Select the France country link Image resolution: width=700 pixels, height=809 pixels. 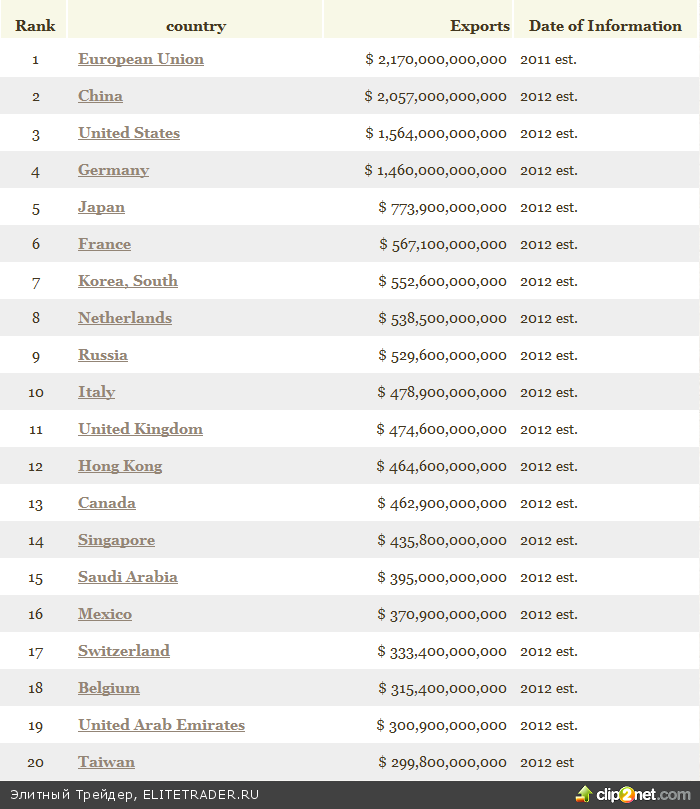point(104,244)
